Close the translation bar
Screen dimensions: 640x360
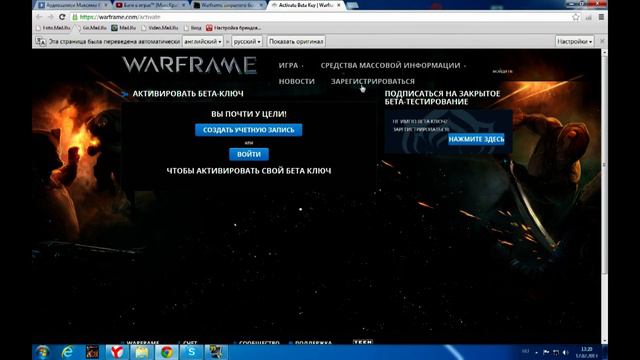point(602,41)
